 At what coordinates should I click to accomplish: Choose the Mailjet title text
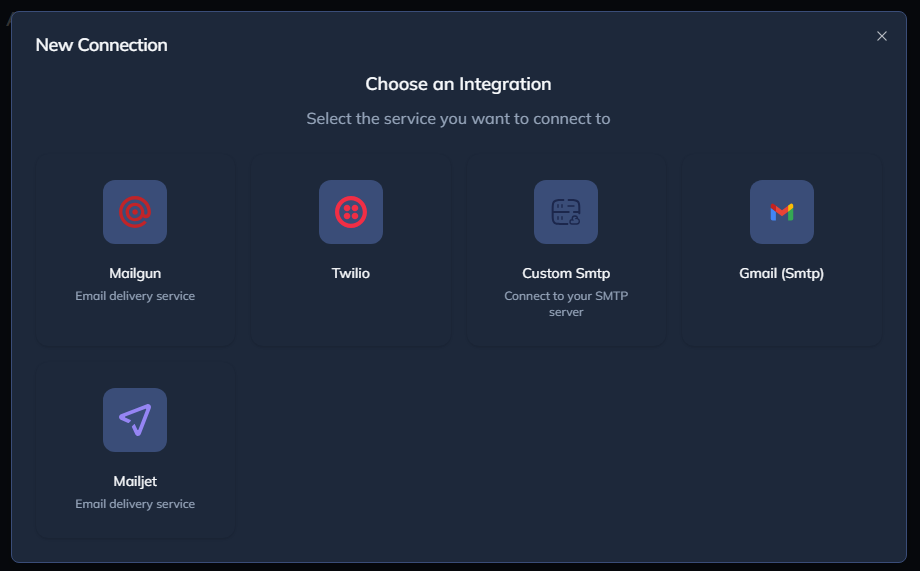pos(135,481)
